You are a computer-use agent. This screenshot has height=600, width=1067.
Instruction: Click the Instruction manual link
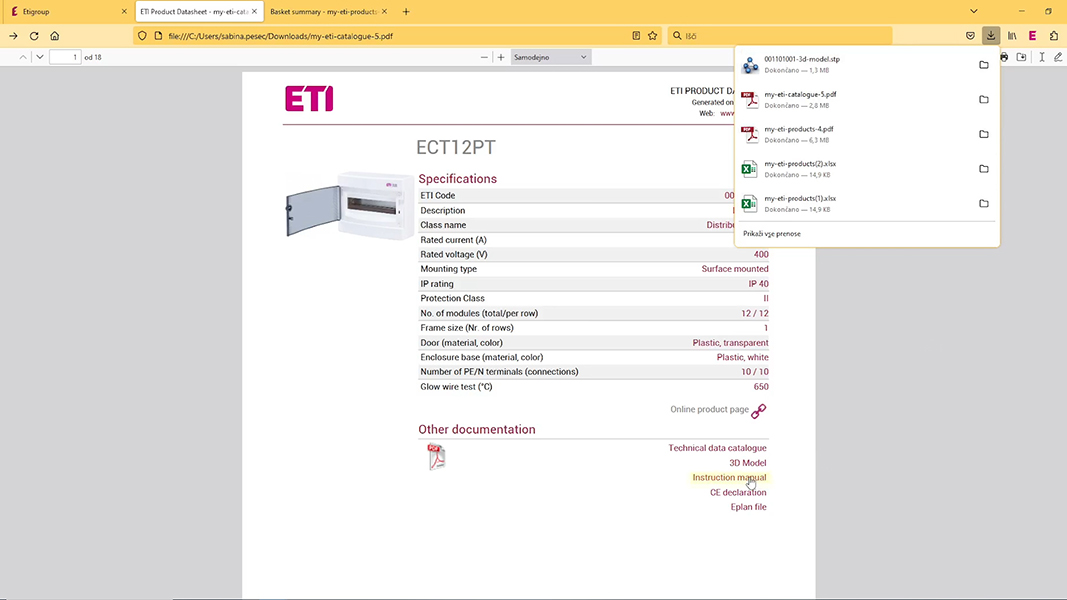(x=729, y=477)
